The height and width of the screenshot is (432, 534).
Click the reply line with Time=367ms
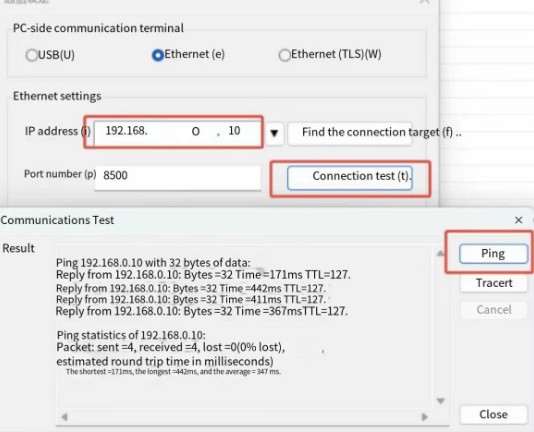[x=202, y=311]
